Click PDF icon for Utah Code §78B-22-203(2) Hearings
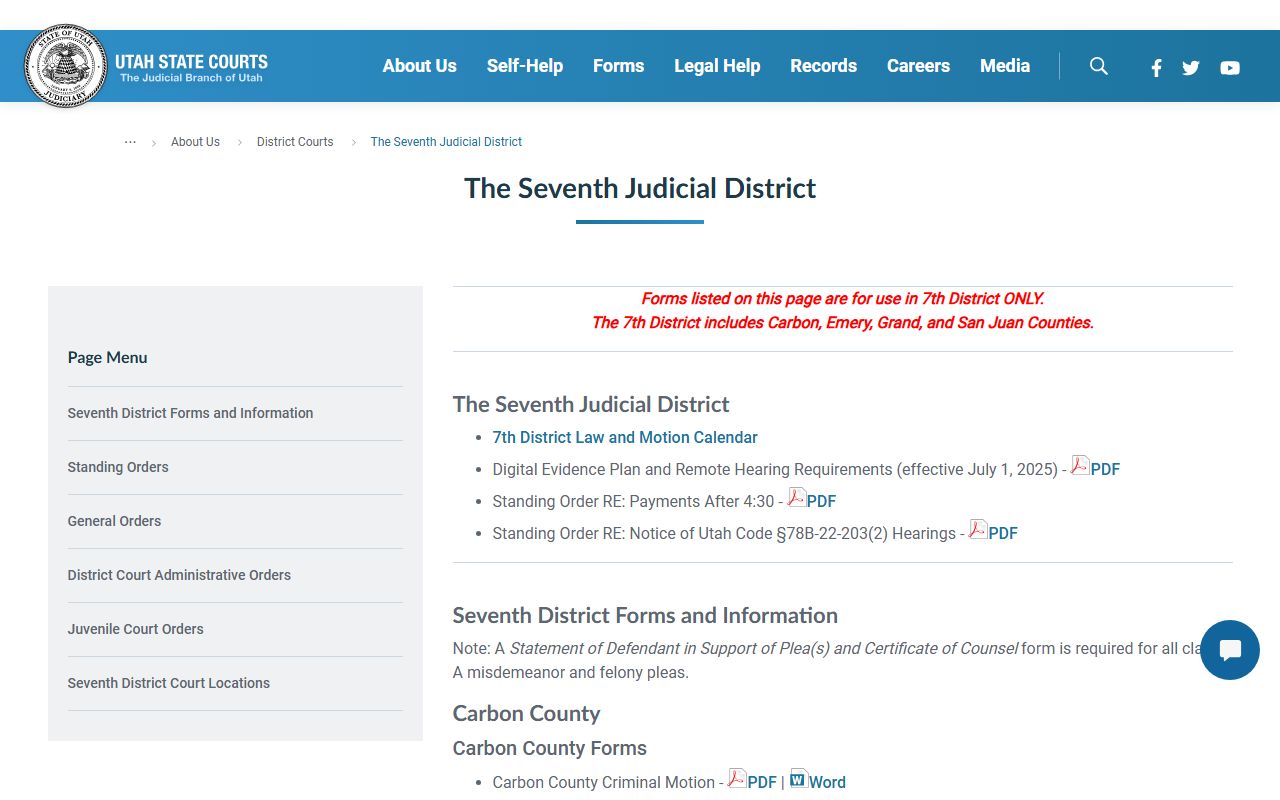Viewport: 1280px width, 800px height. click(978, 529)
